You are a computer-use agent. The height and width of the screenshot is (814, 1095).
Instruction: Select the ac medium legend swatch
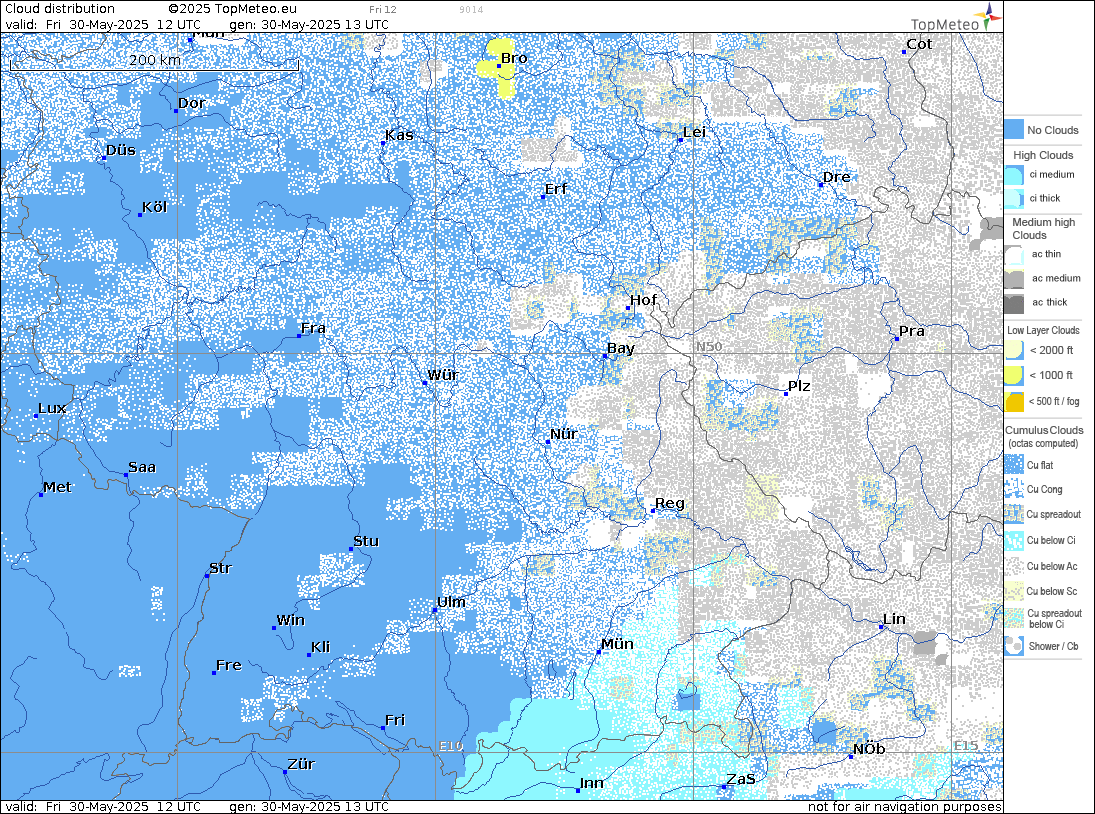click(1014, 279)
